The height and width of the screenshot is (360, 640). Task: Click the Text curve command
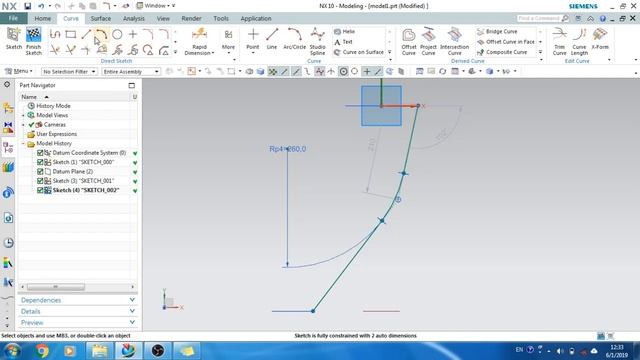(343, 42)
